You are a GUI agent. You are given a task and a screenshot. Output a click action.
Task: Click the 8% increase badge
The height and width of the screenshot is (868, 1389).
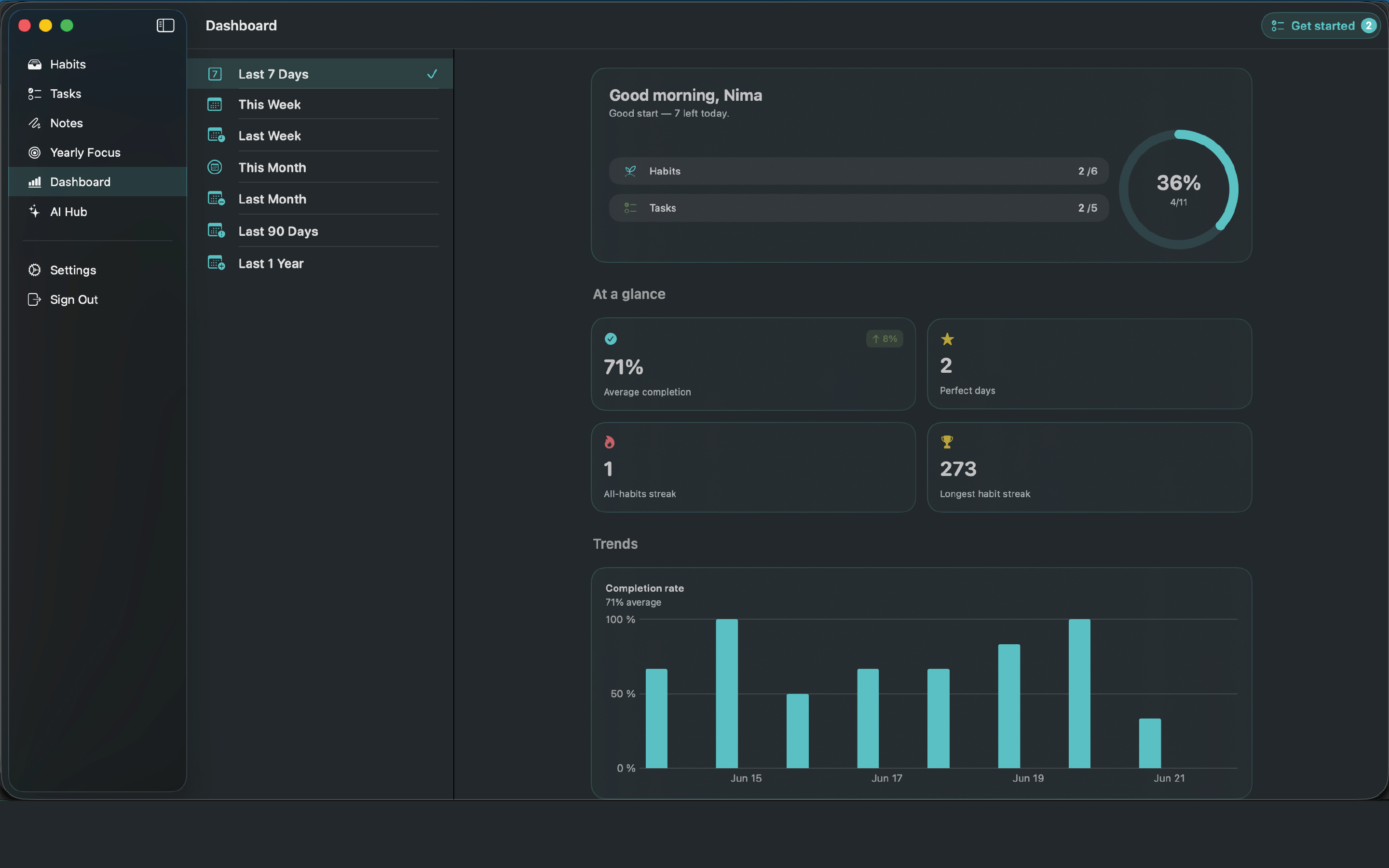click(885, 339)
